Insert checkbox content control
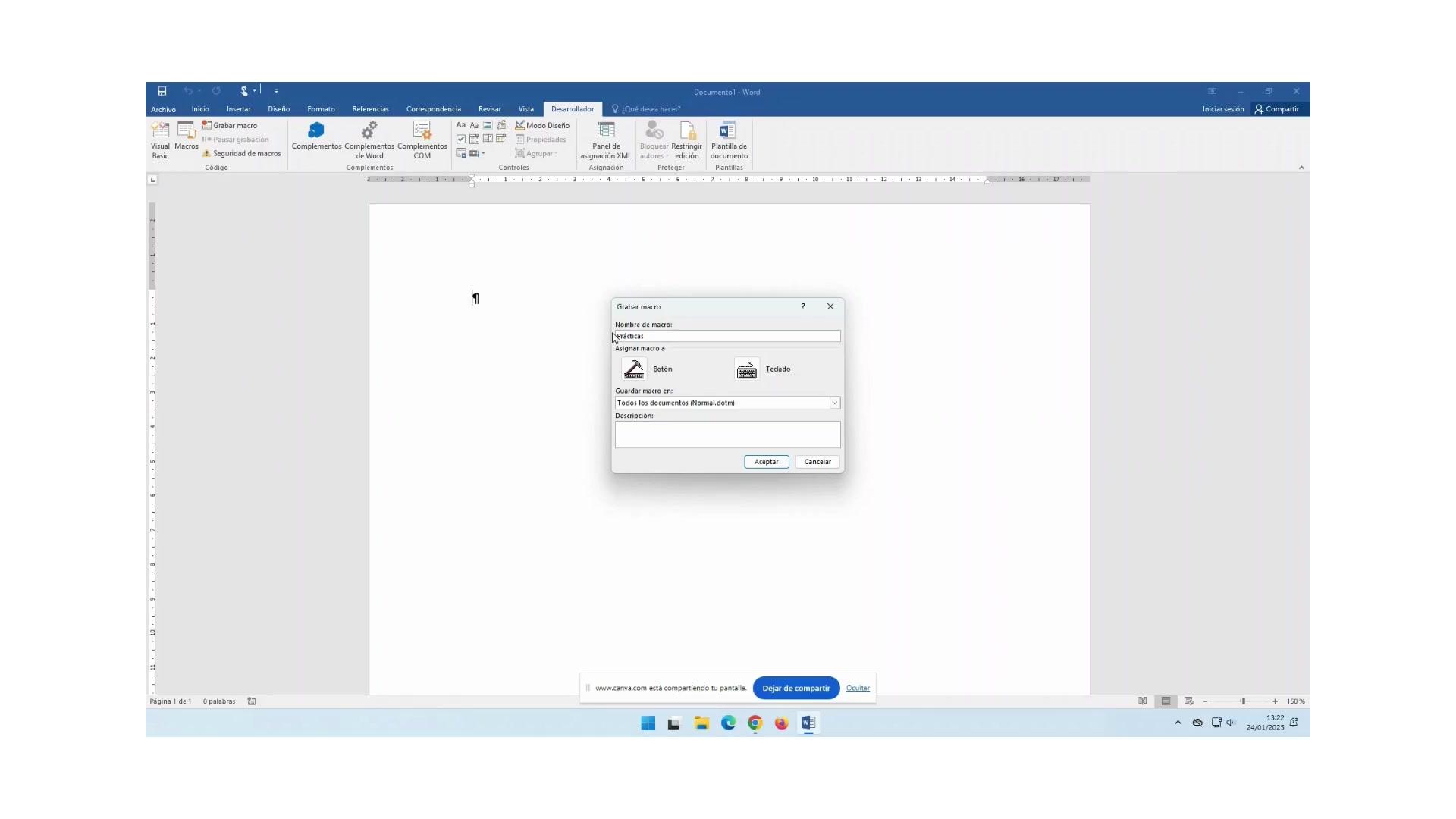The image size is (1456, 819). click(x=461, y=140)
